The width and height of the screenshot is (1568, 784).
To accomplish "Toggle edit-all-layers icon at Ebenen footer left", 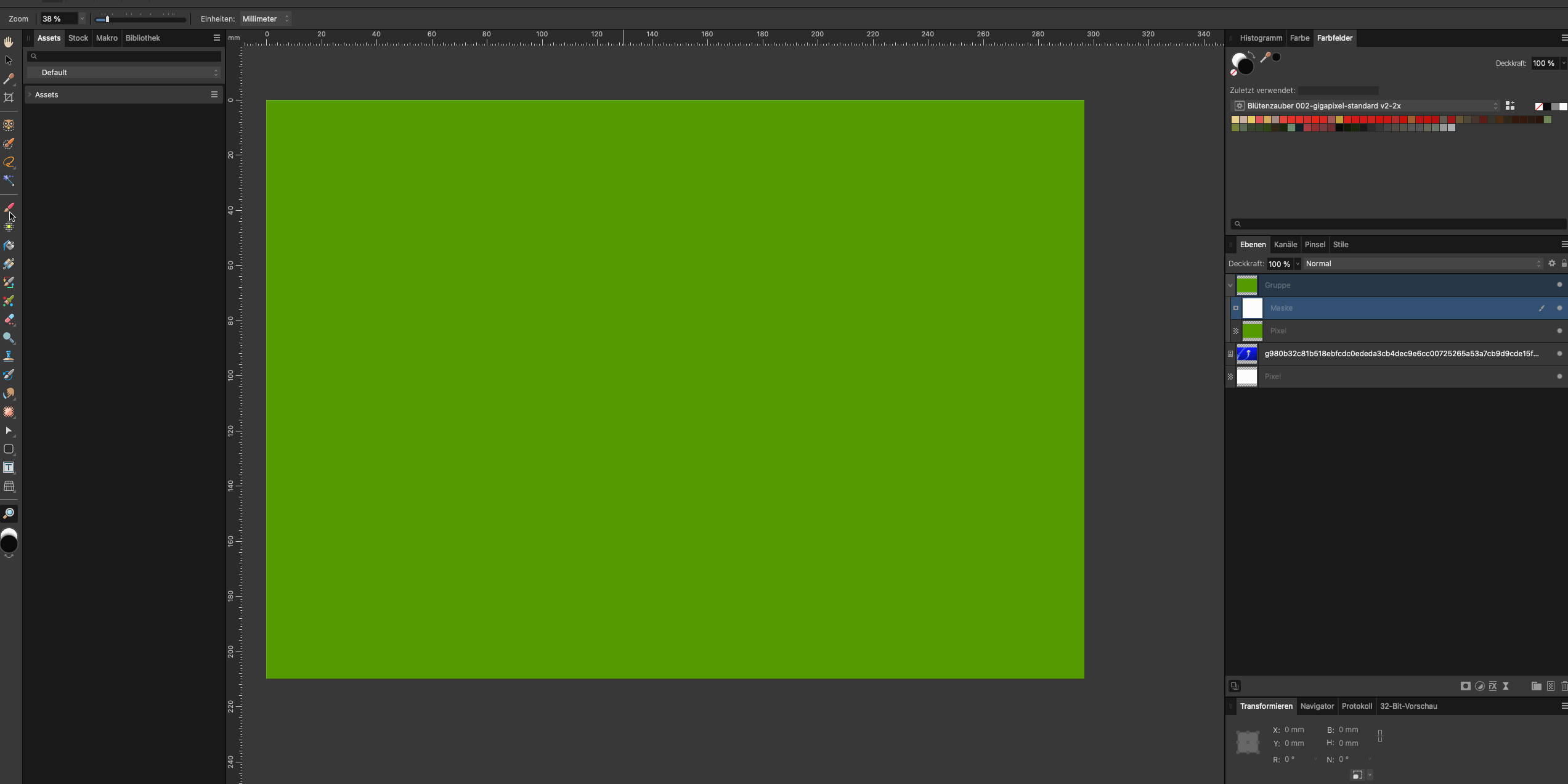I will point(1234,686).
